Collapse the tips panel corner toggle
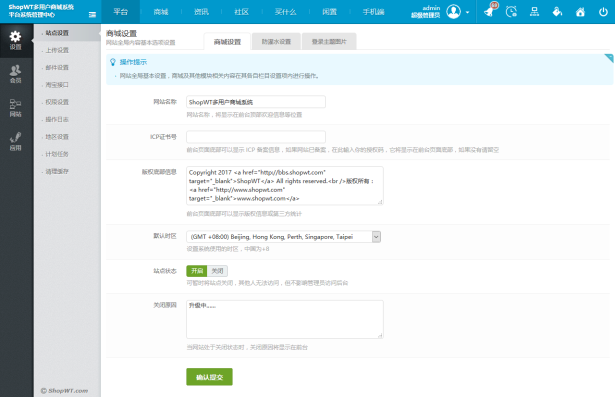 (609, 58)
